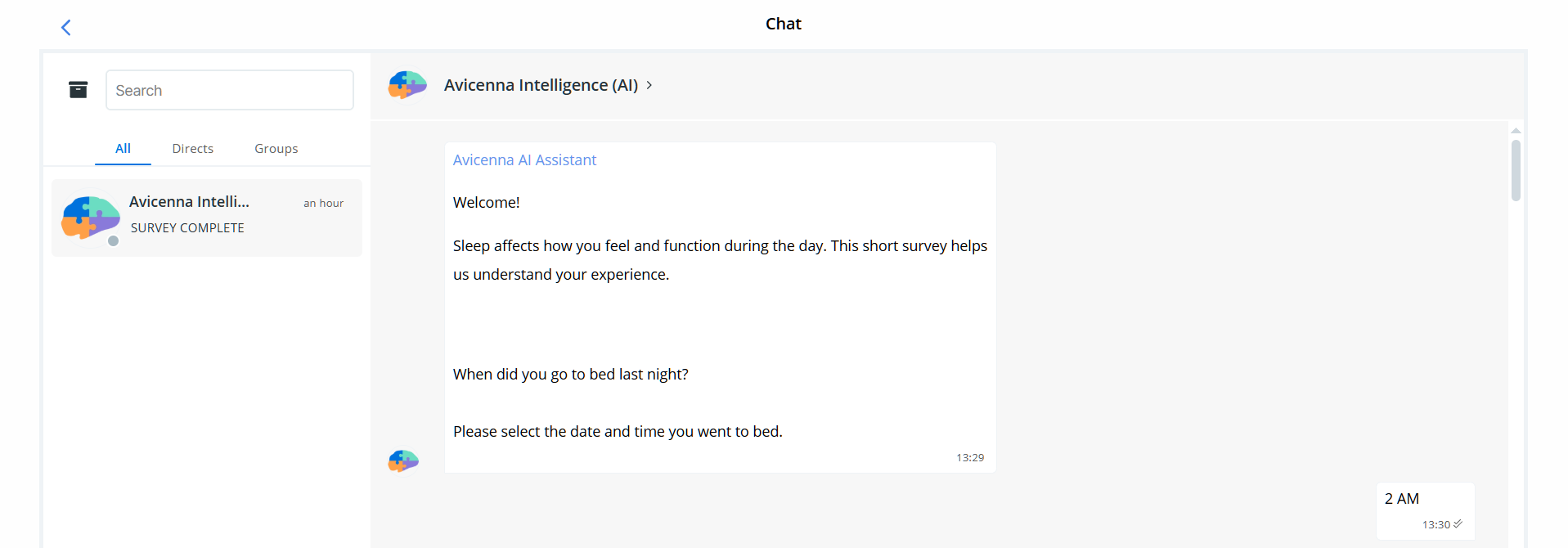
Task: Click the read checkmark on 2 AM message
Action: tap(1458, 524)
